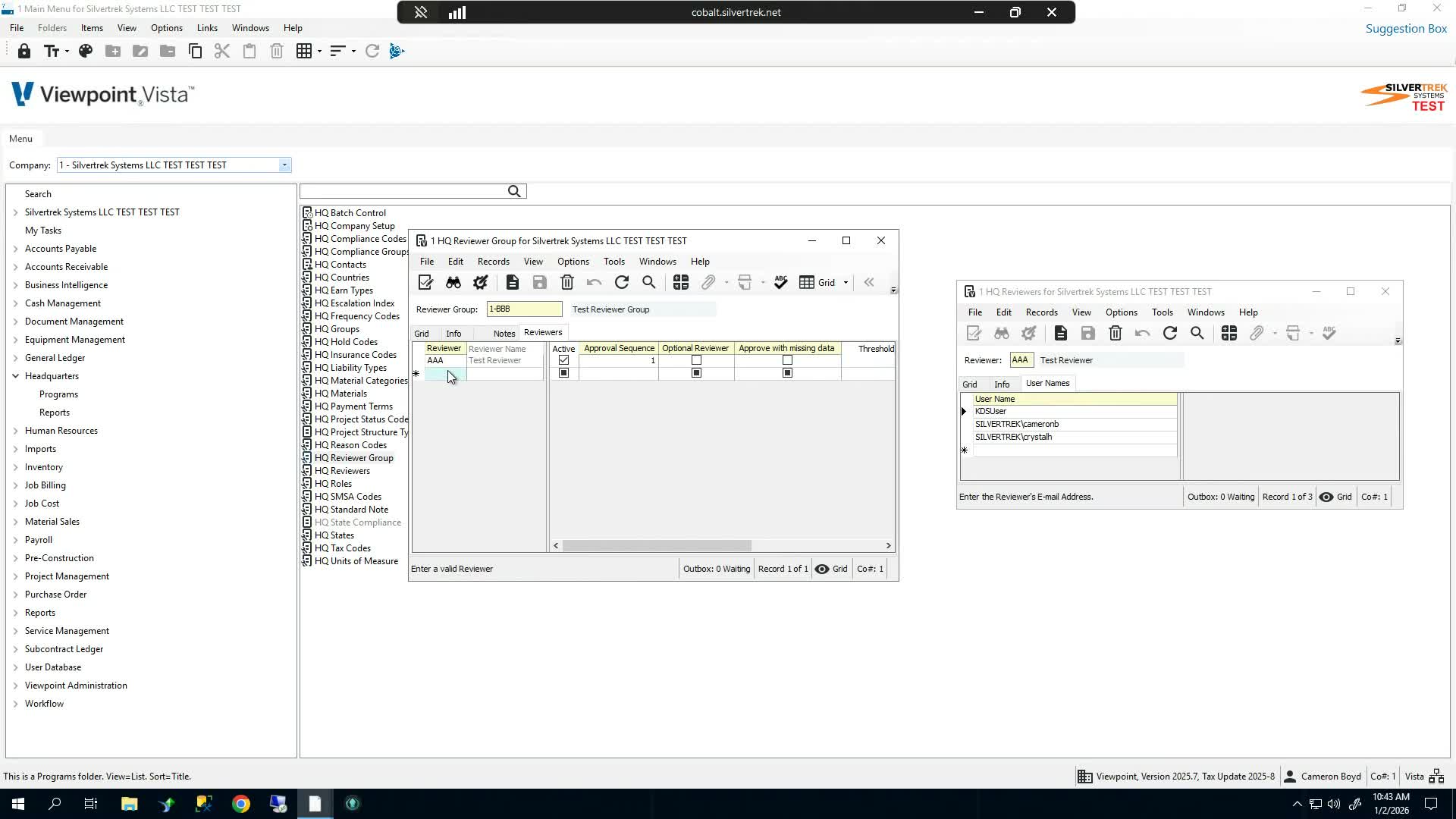Image resolution: width=1456 pixels, height=819 pixels.
Task: Refresh the HQ Reviewers form
Action: click(1170, 334)
